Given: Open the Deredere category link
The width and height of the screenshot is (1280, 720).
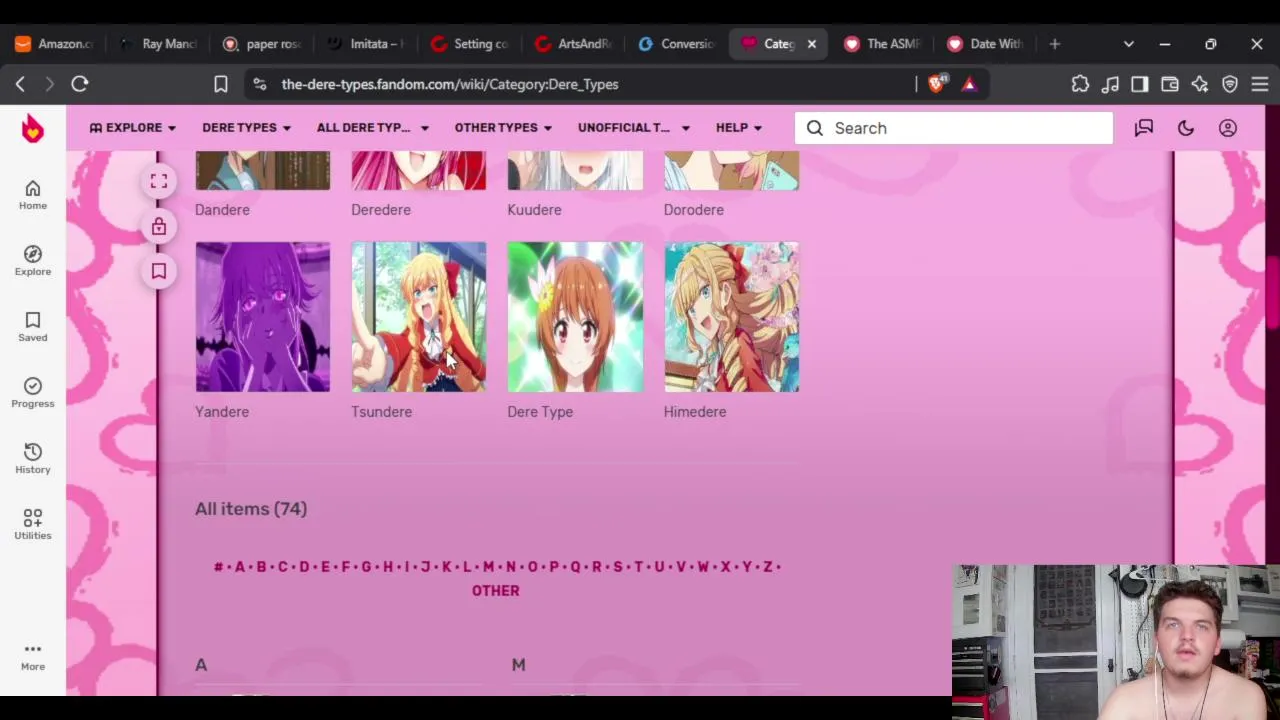Looking at the screenshot, I should coord(381,210).
